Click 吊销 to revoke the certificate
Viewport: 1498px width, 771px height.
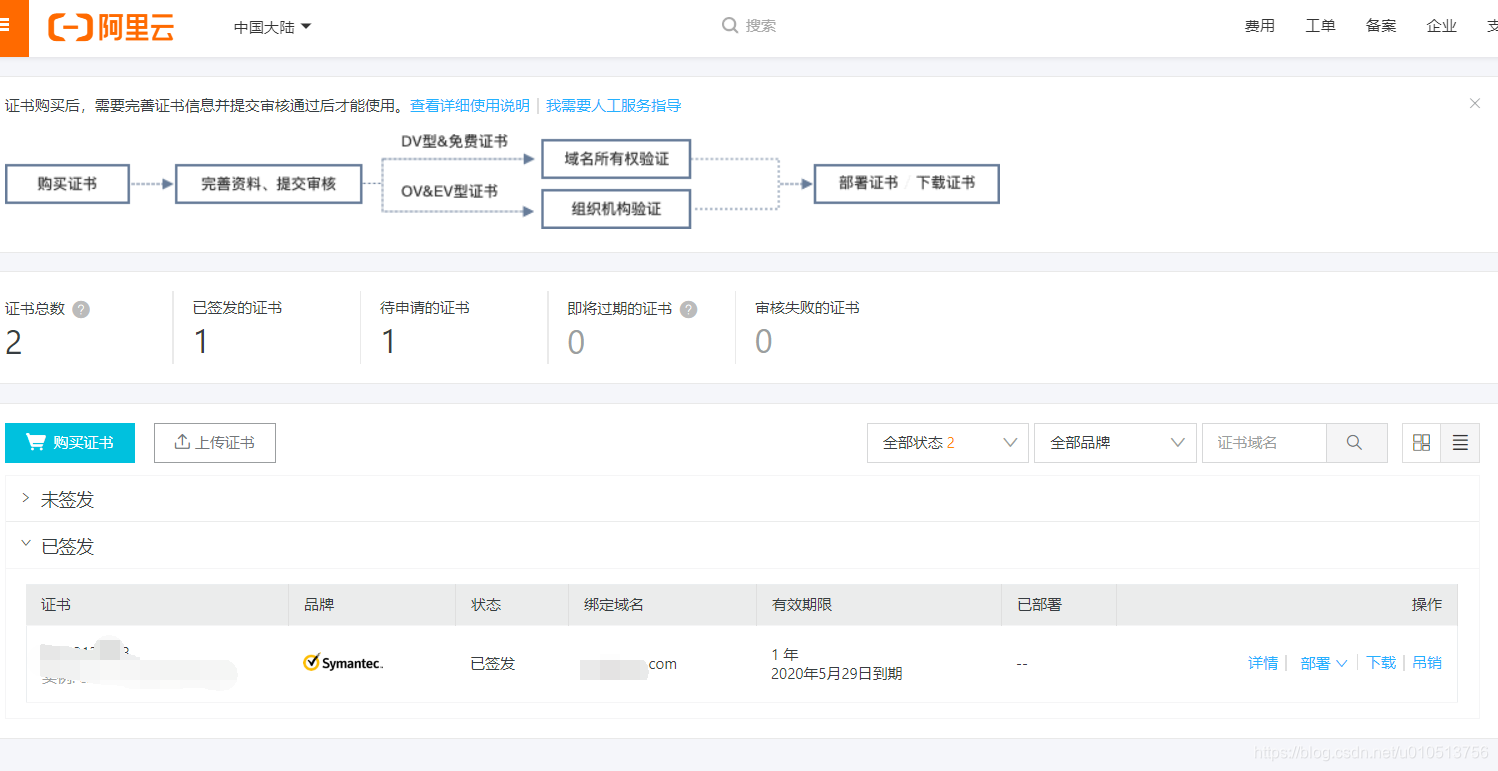pos(1427,662)
